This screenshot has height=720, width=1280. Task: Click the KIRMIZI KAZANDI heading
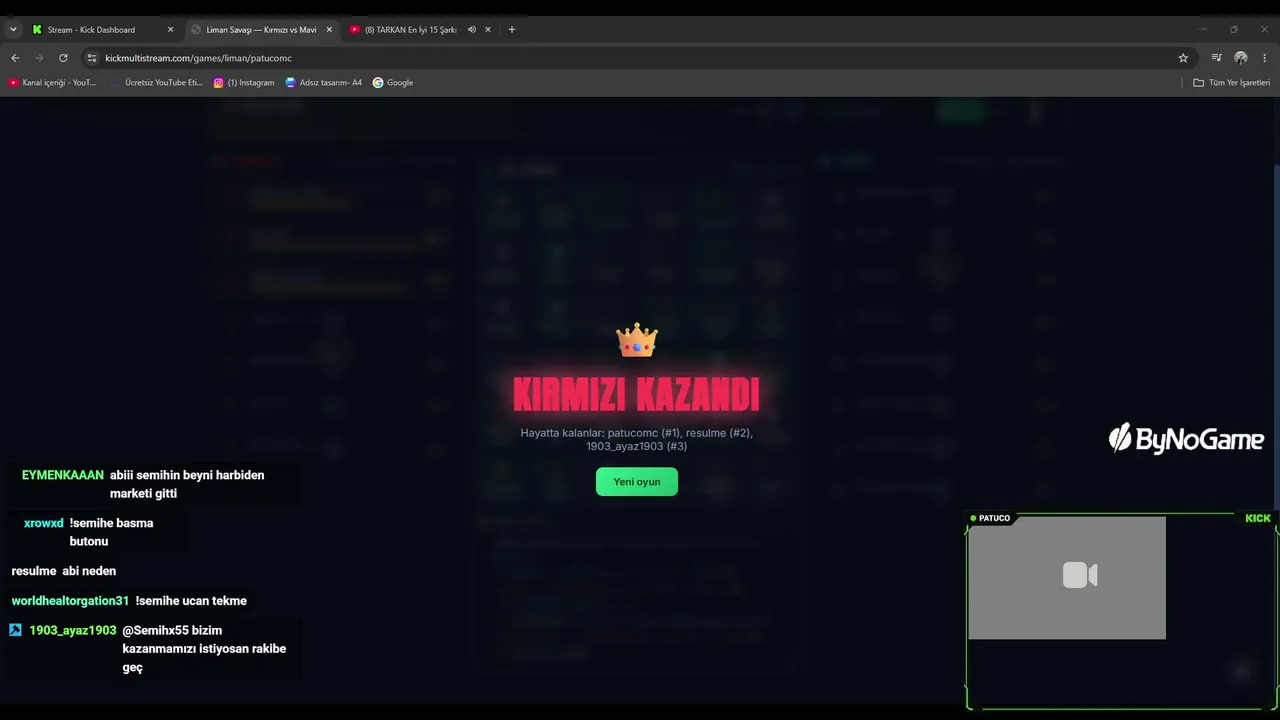636,395
